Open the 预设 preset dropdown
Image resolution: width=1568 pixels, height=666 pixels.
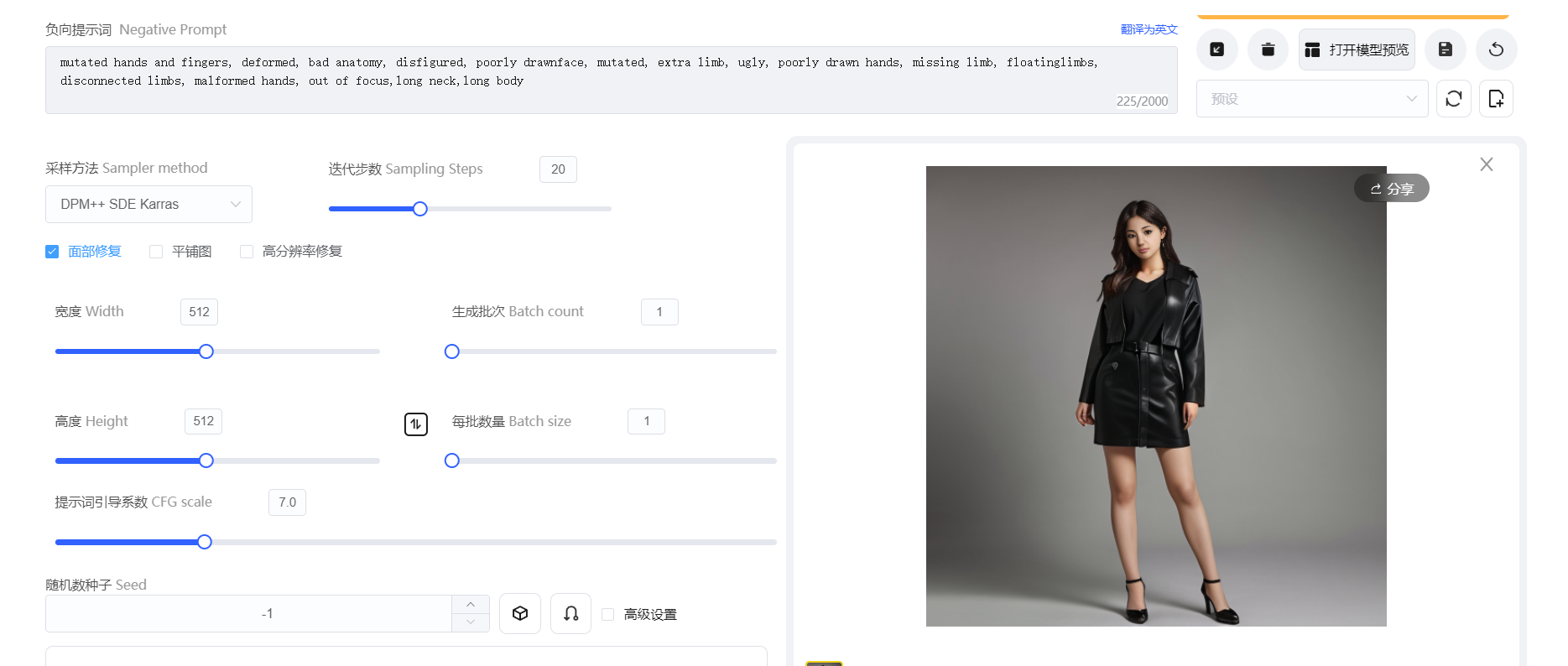(1312, 99)
